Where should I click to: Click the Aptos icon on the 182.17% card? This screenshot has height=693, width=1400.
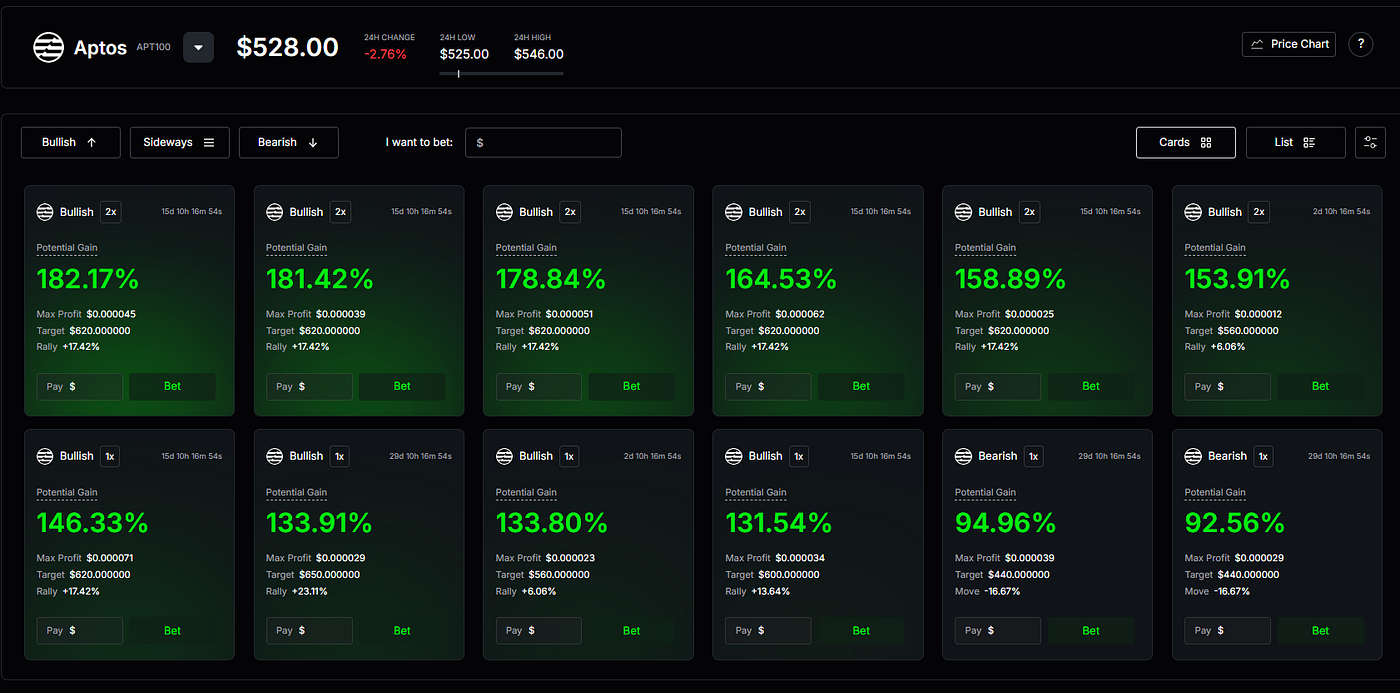pos(45,212)
